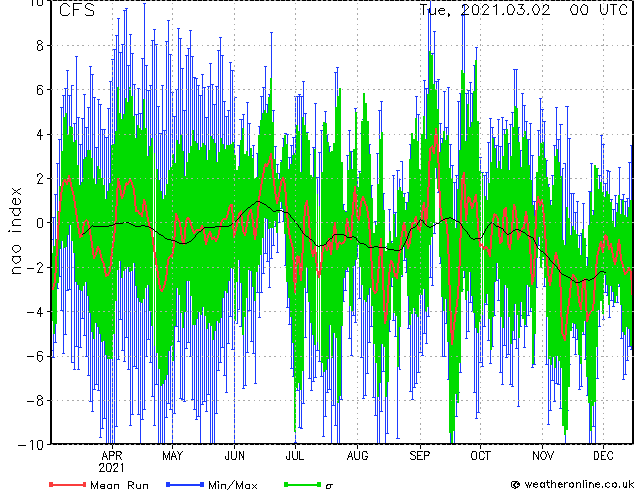This screenshot has width=634, height=490.
Task: Click the OCT month label
Action: pyautogui.click(x=480, y=456)
